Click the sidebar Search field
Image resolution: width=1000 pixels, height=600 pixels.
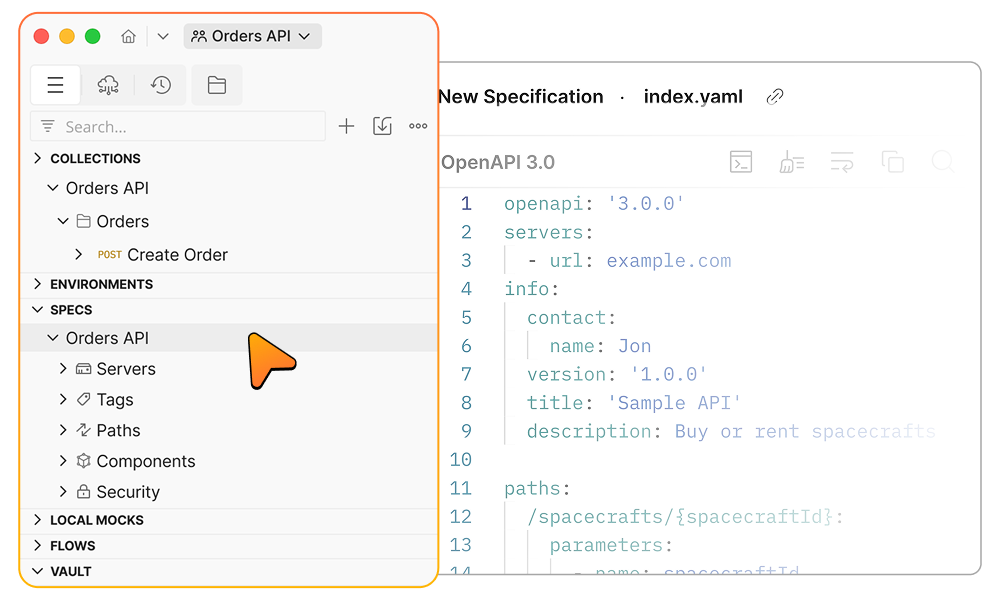click(180, 126)
